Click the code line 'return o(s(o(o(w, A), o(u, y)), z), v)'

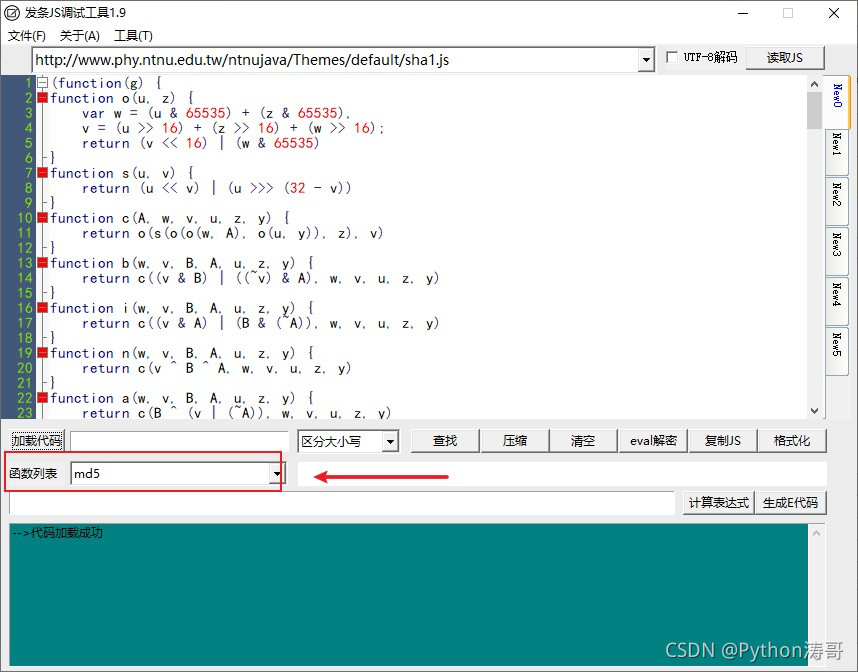coord(233,233)
